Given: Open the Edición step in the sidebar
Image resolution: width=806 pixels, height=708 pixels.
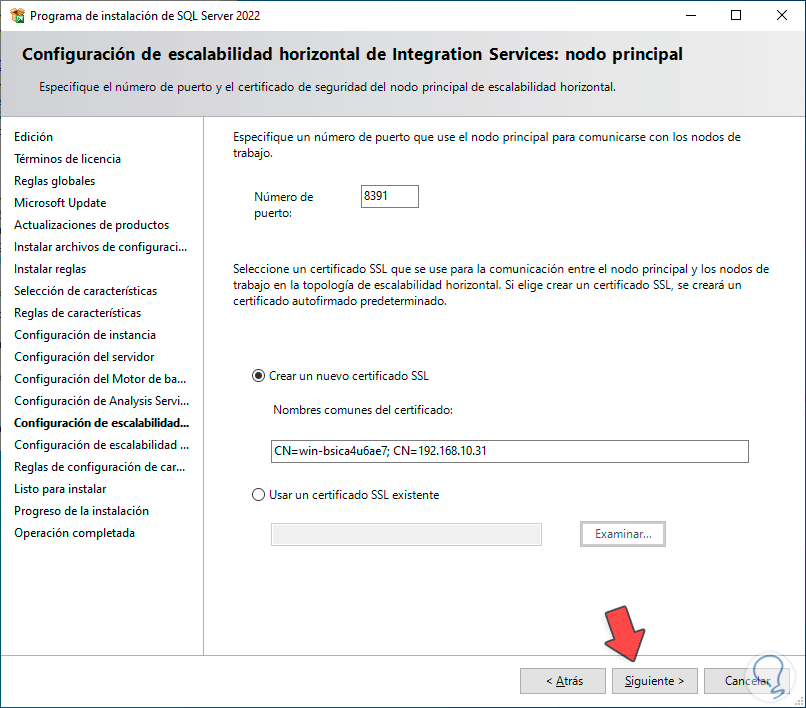Looking at the screenshot, I should tap(33, 137).
